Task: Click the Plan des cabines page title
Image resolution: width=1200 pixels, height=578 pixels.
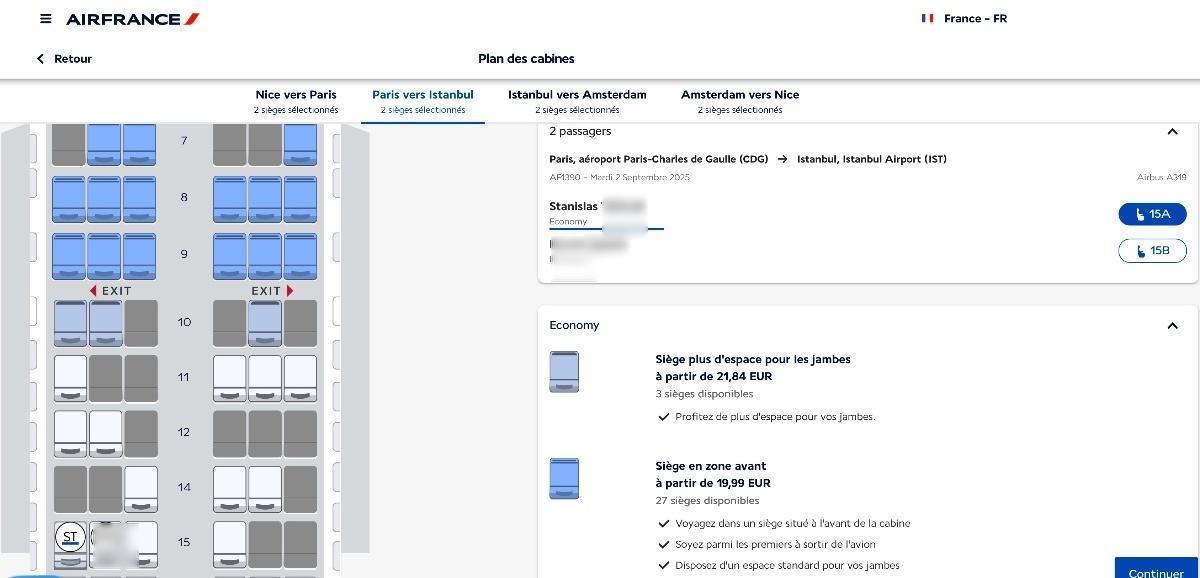Action: 526,59
